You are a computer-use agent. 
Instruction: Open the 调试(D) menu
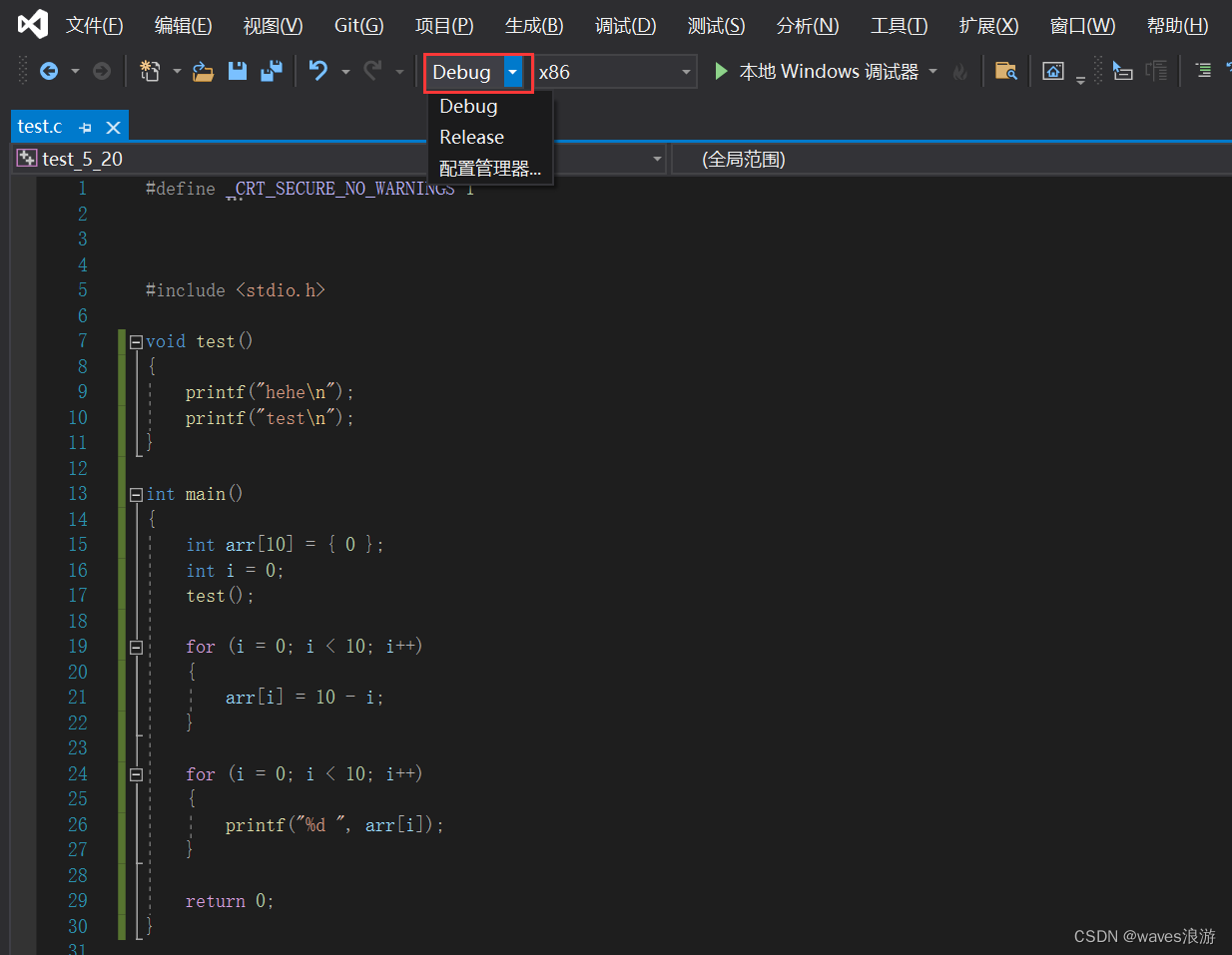(x=625, y=25)
